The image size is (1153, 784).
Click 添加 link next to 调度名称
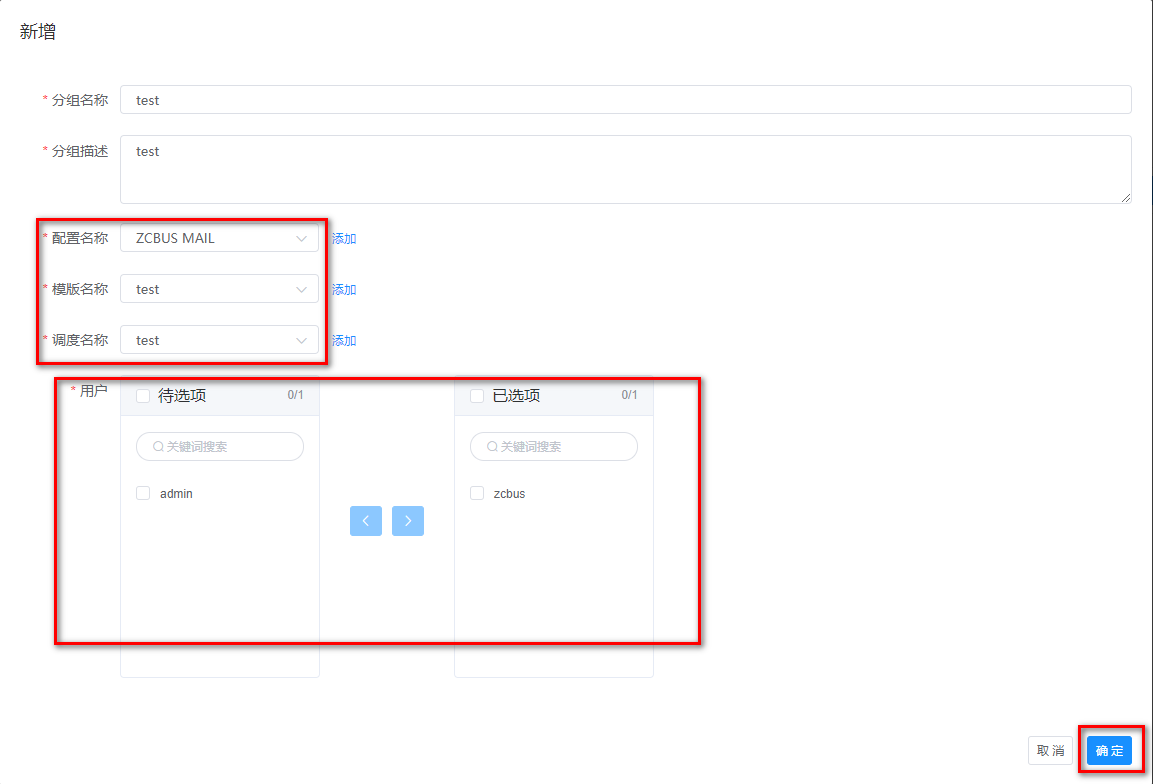344,341
